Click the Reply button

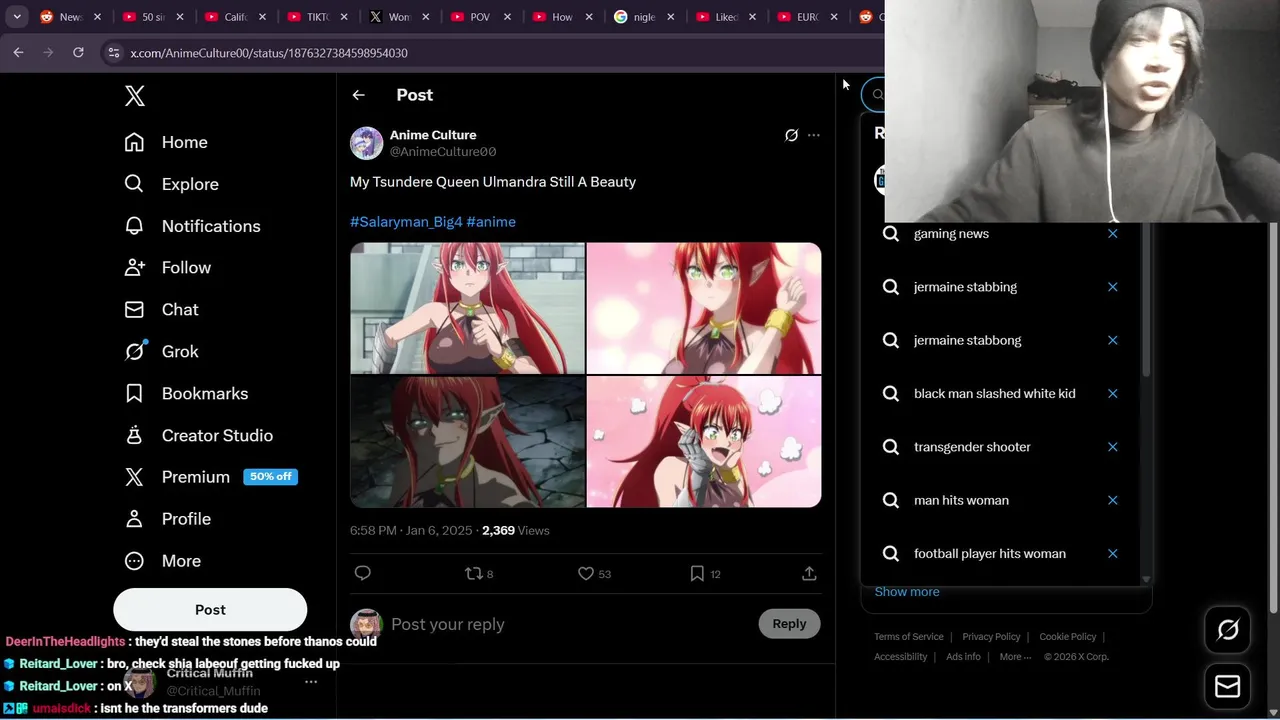pyautogui.click(x=789, y=624)
